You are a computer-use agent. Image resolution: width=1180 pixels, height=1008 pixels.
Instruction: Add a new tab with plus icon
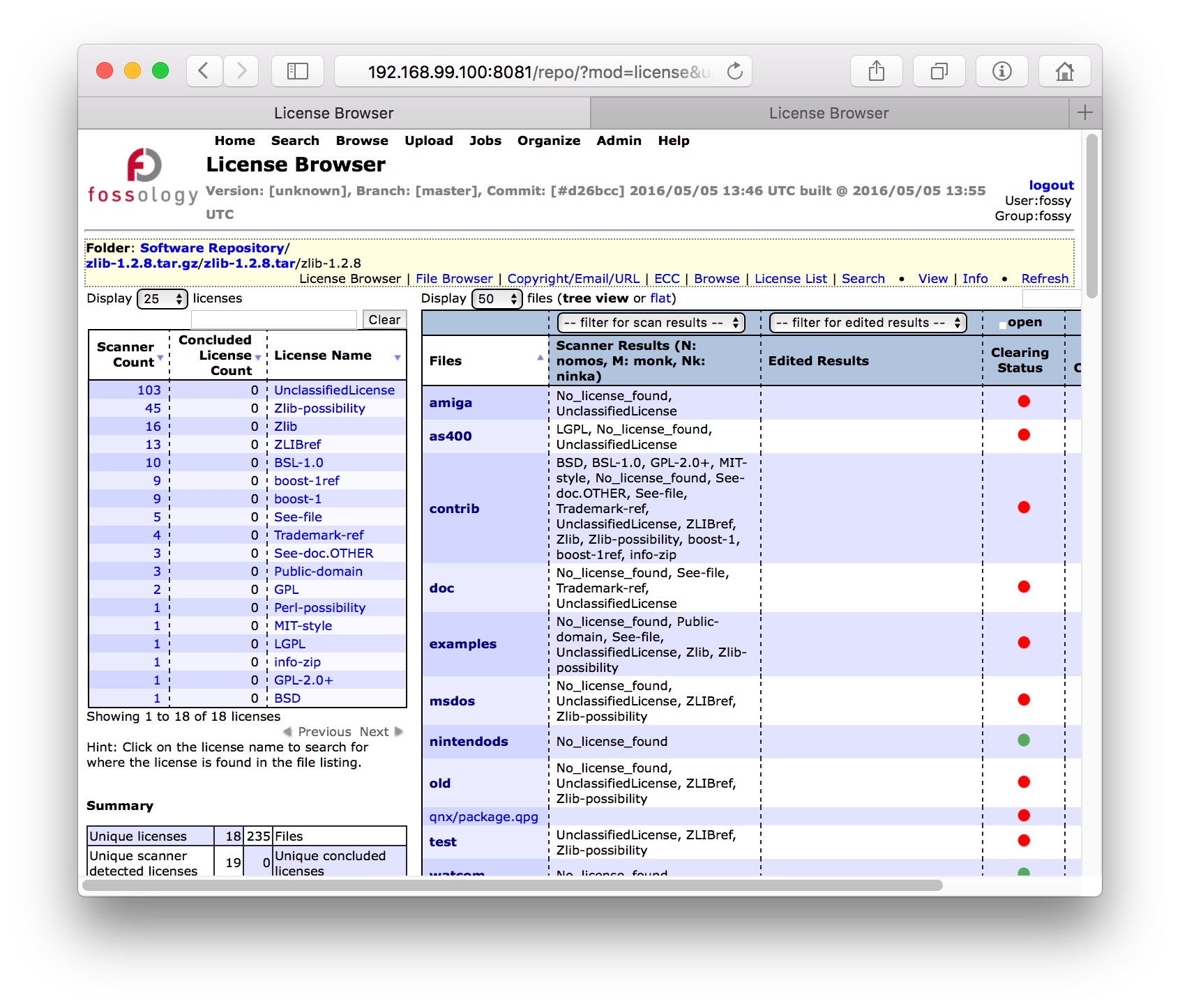pyautogui.click(x=1085, y=113)
